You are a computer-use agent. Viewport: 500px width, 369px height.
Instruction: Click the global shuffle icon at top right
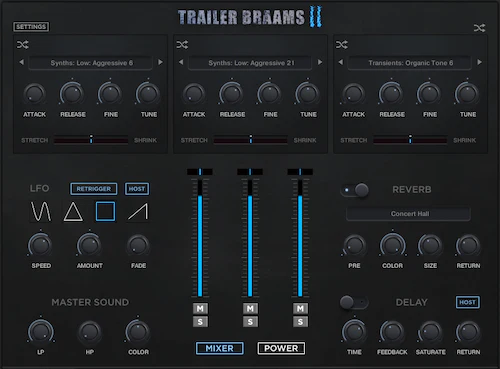coord(479,28)
